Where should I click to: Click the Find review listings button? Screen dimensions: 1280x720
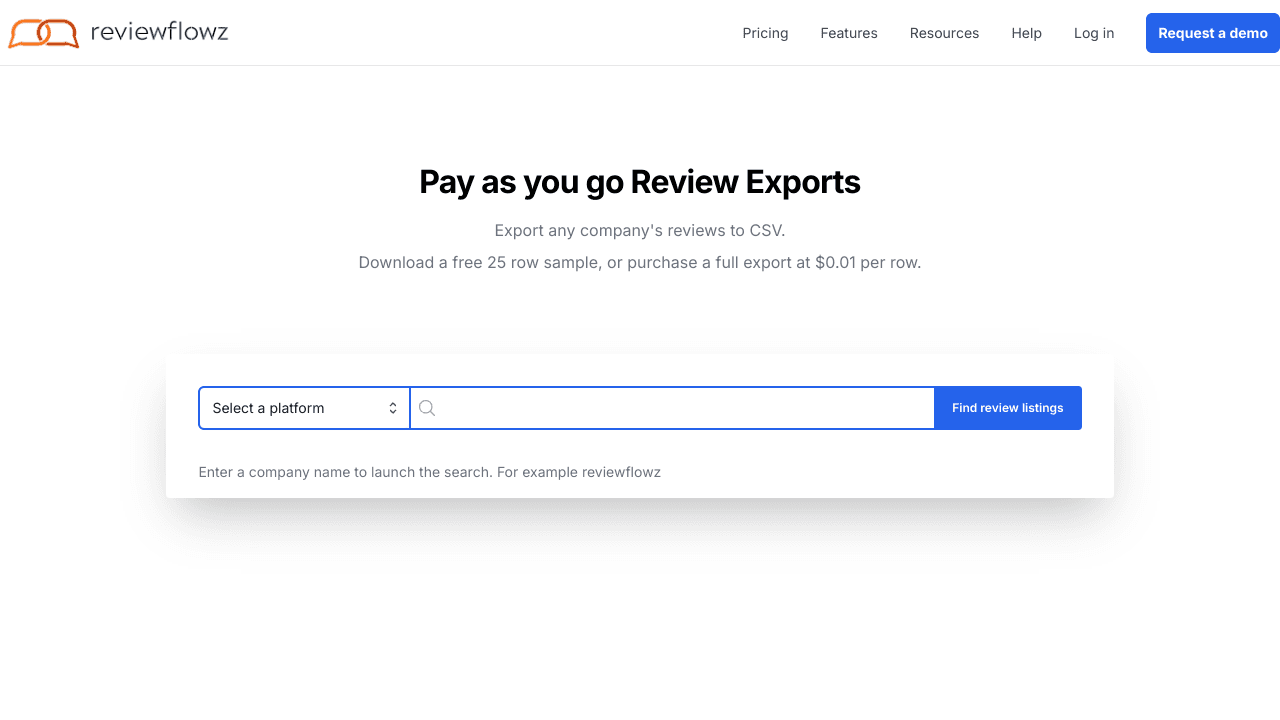1008,408
